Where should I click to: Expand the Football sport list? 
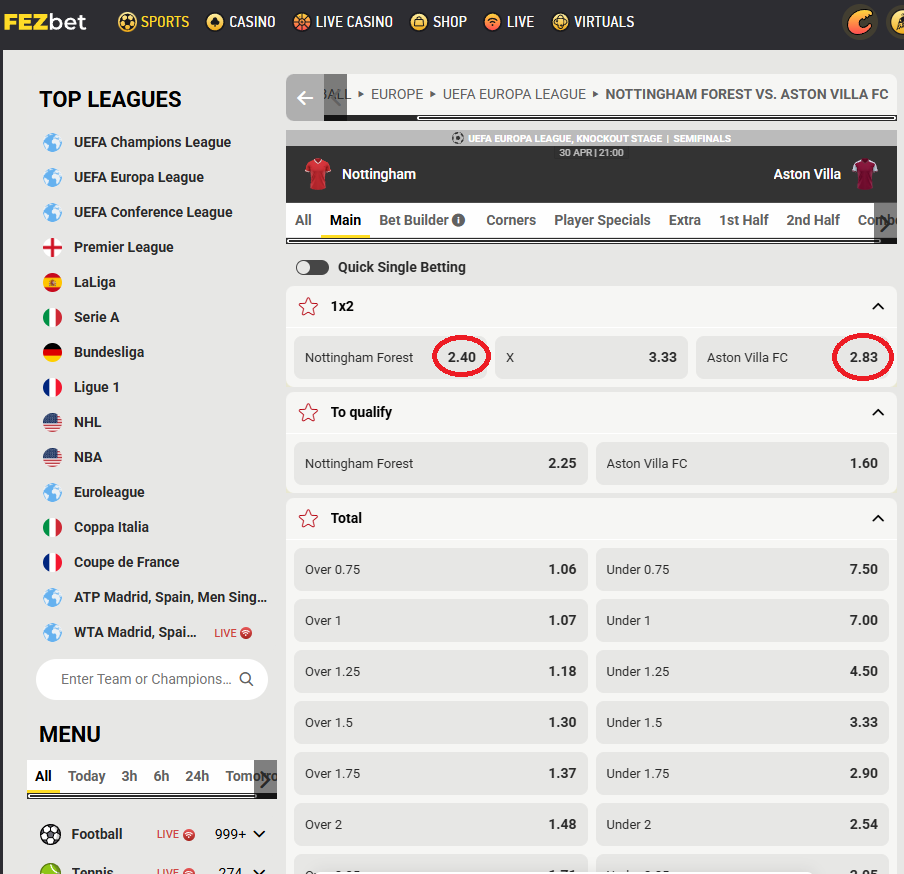coord(259,834)
